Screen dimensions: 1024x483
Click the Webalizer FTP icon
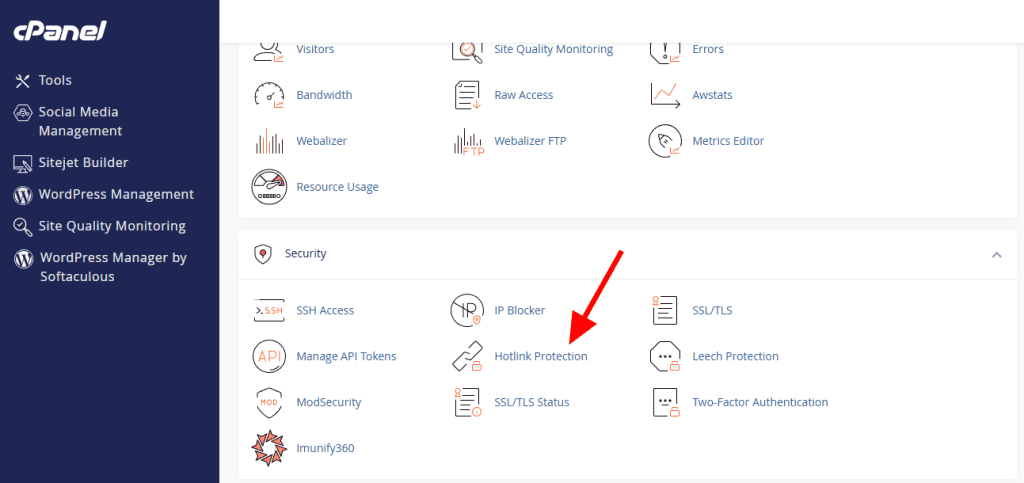tap(468, 142)
